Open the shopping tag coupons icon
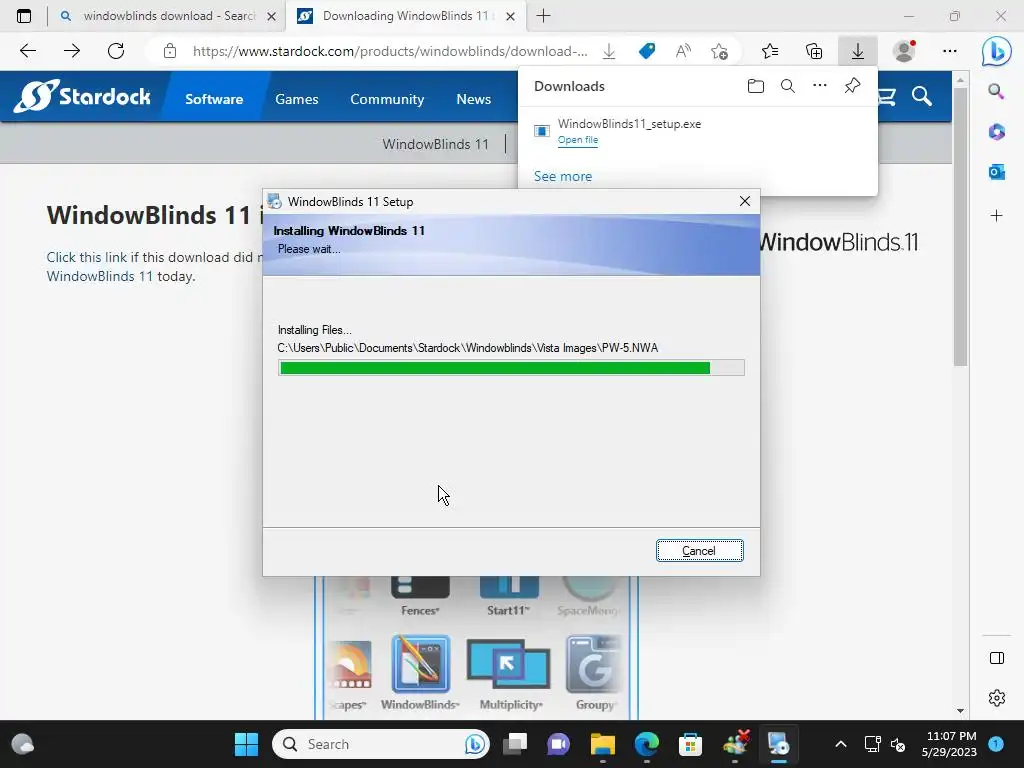Screen dimensions: 1024x768 647,51
